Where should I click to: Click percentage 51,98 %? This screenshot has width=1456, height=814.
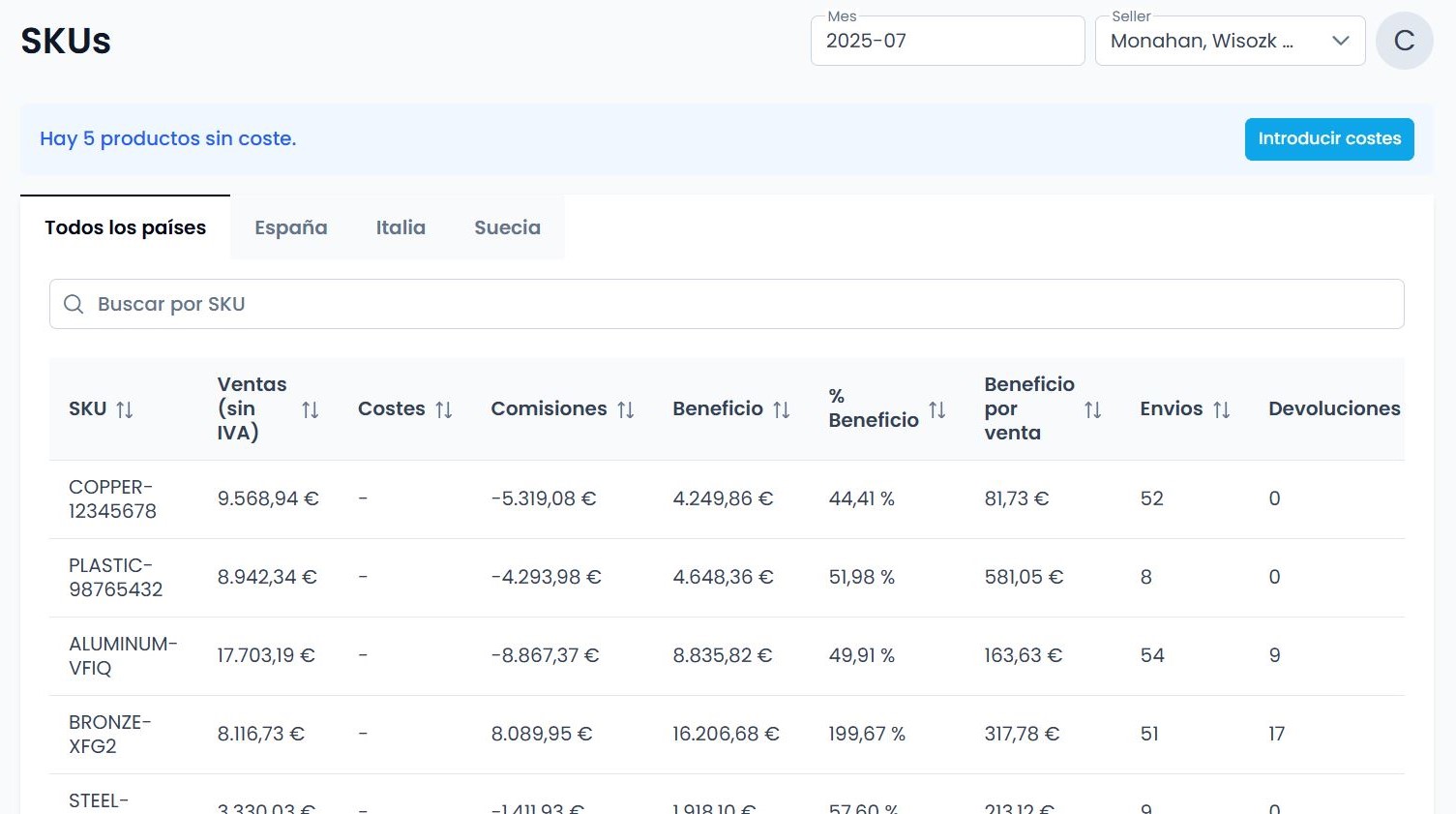tap(862, 577)
